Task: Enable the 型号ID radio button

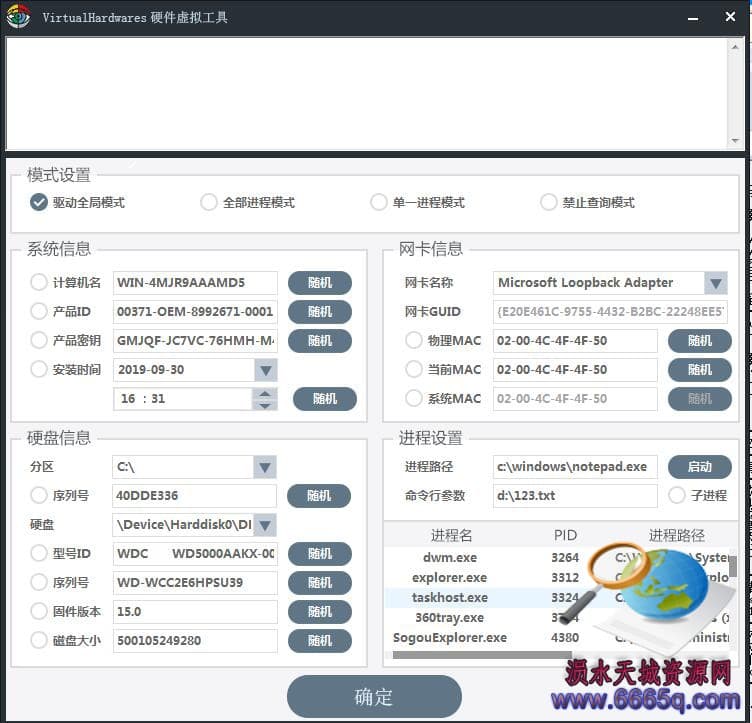Action: point(39,553)
